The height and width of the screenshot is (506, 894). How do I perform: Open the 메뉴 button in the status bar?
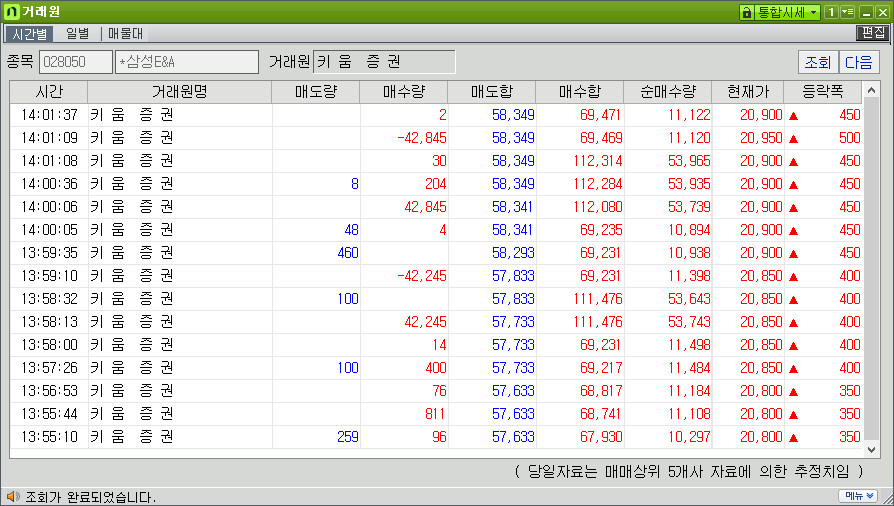[857, 496]
